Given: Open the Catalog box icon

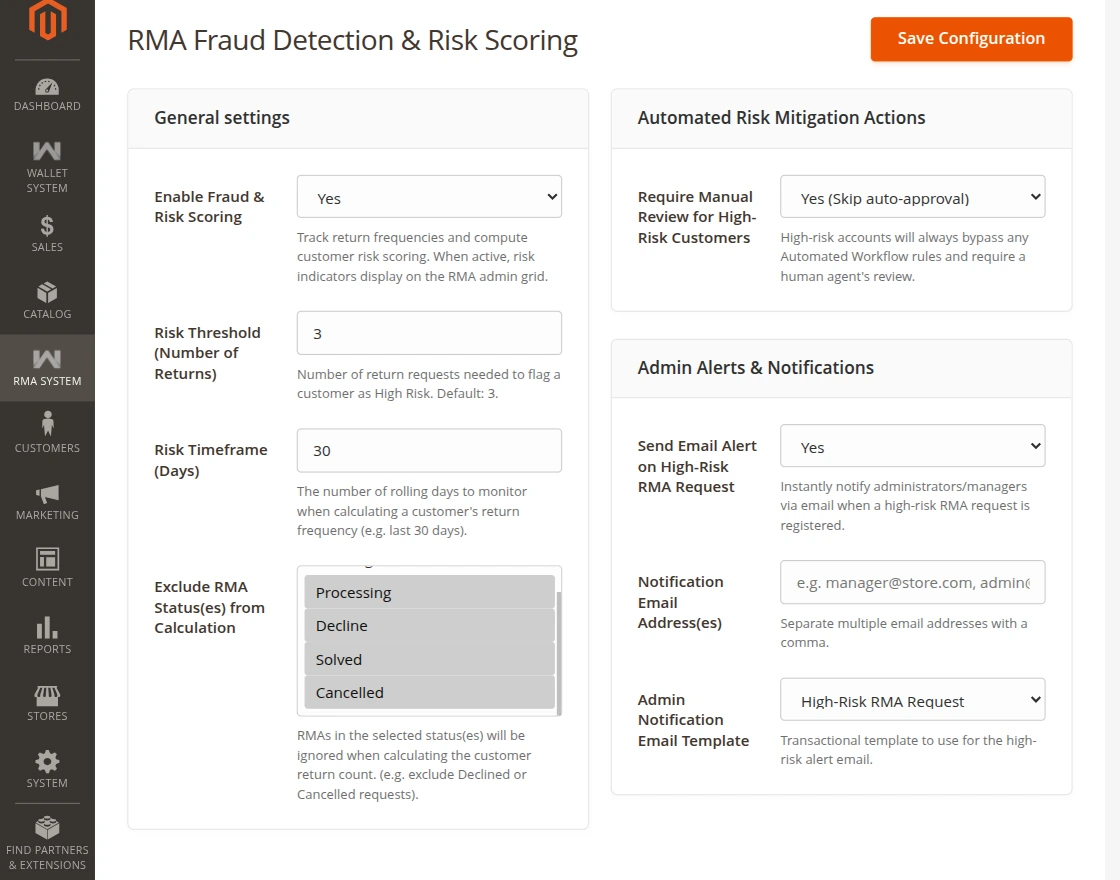Looking at the screenshot, I should (x=47, y=292).
